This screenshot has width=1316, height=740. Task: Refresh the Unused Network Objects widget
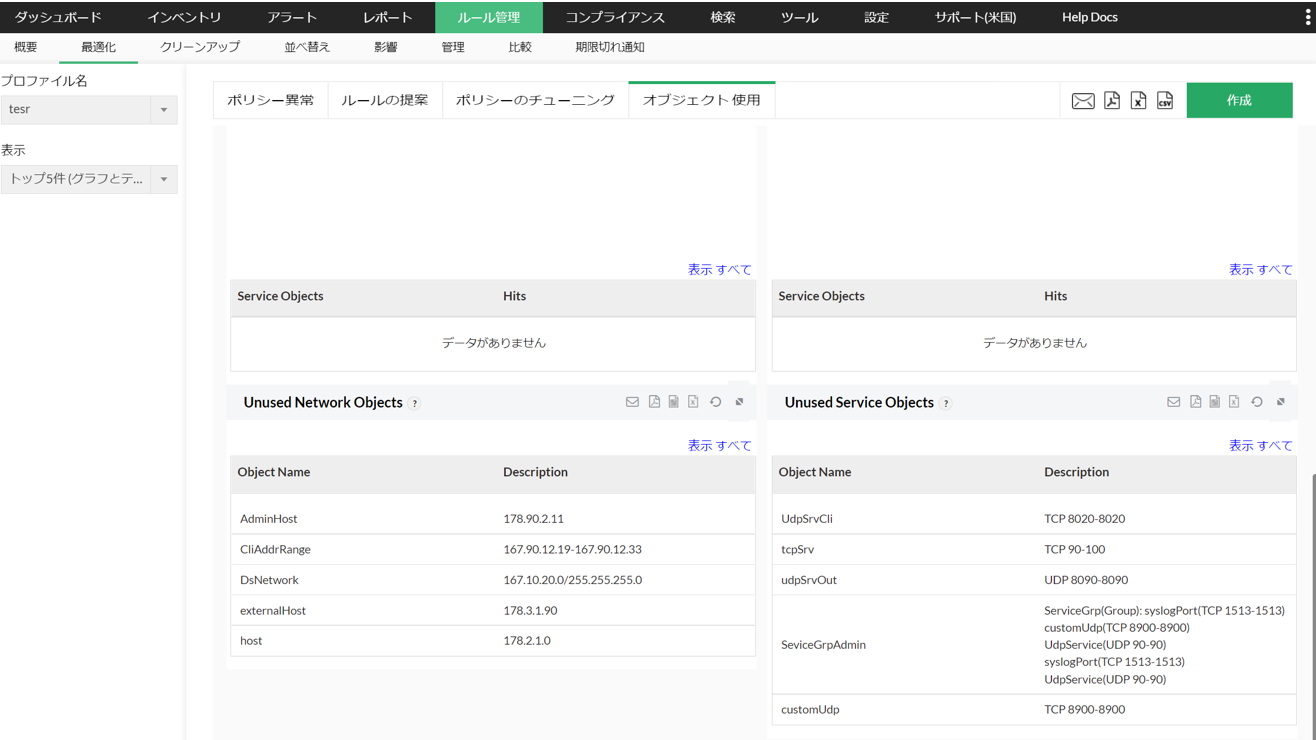716,402
